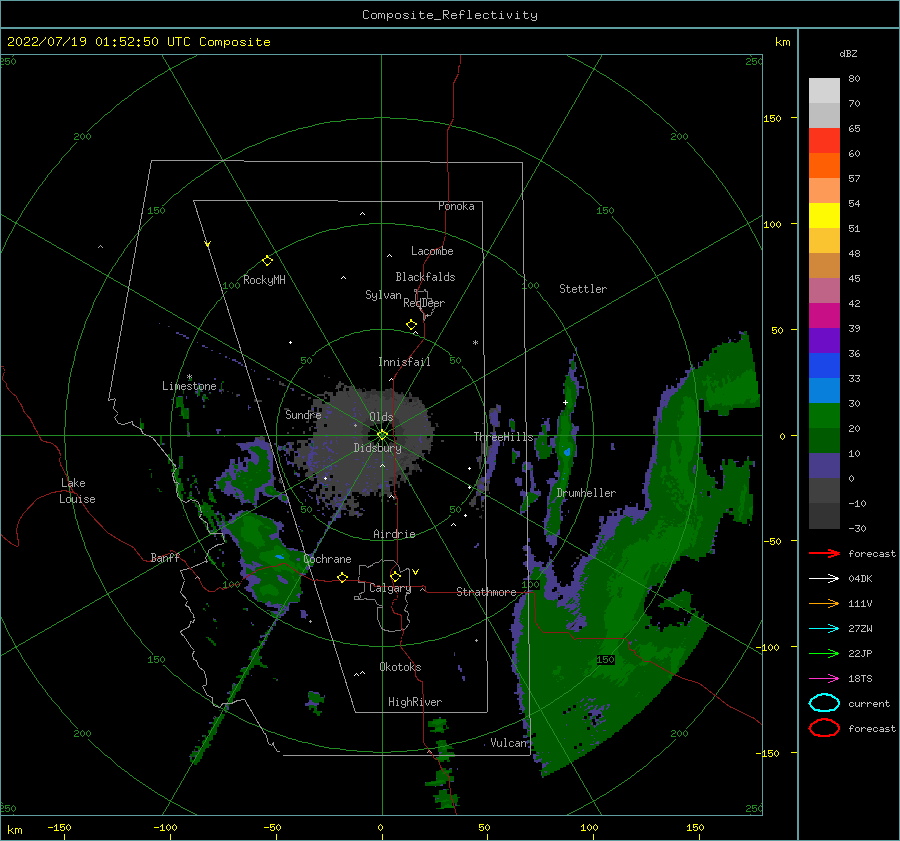This screenshot has width=900, height=841.
Task: Click the Banff label
Action: pyautogui.click(x=165, y=557)
